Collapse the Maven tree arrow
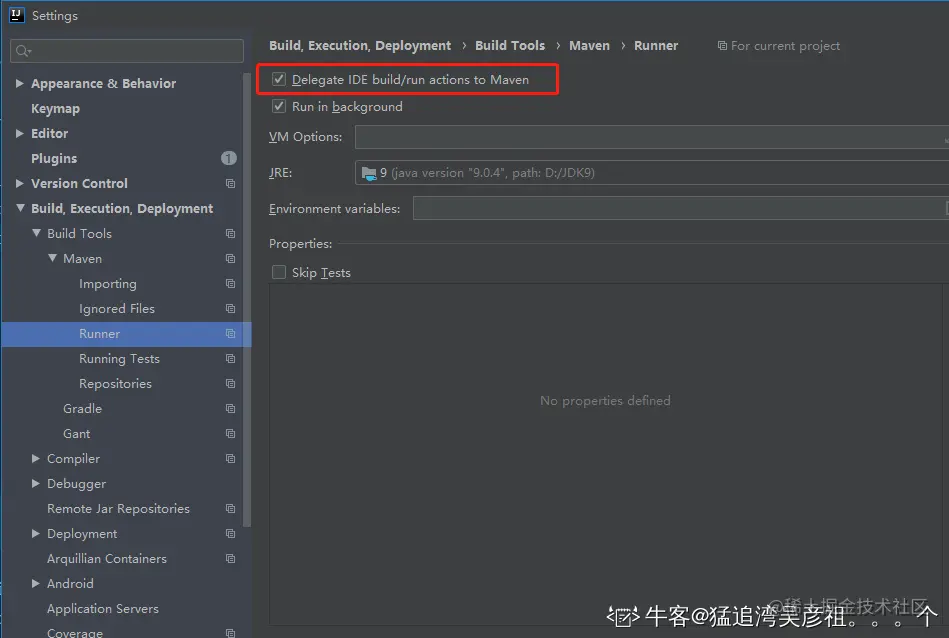 (53, 258)
